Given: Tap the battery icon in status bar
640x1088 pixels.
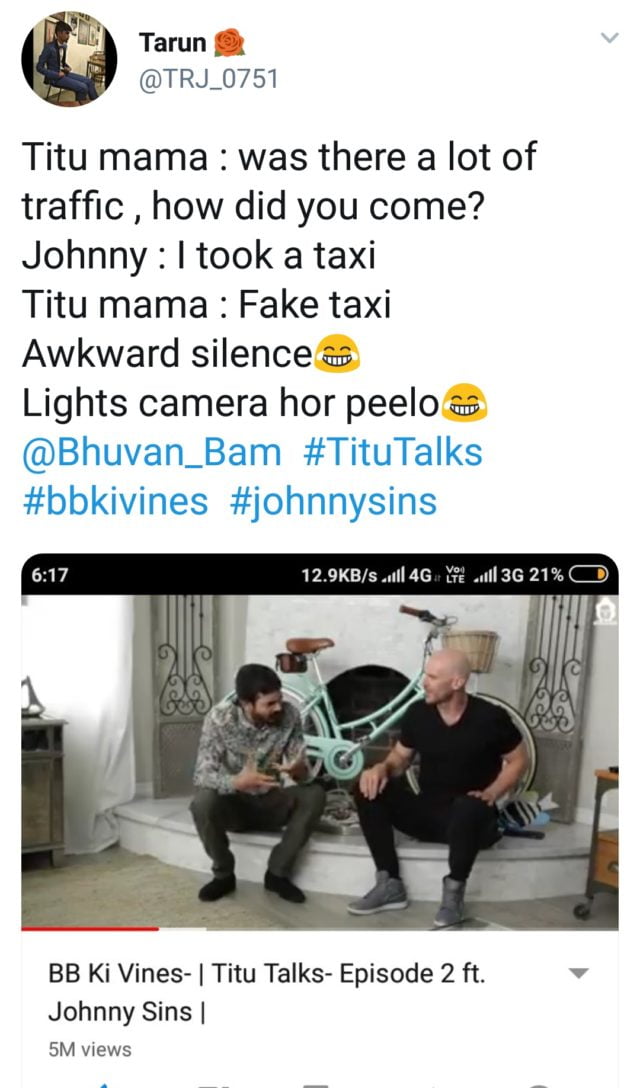Looking at the screenshot, I should [589, 575].
